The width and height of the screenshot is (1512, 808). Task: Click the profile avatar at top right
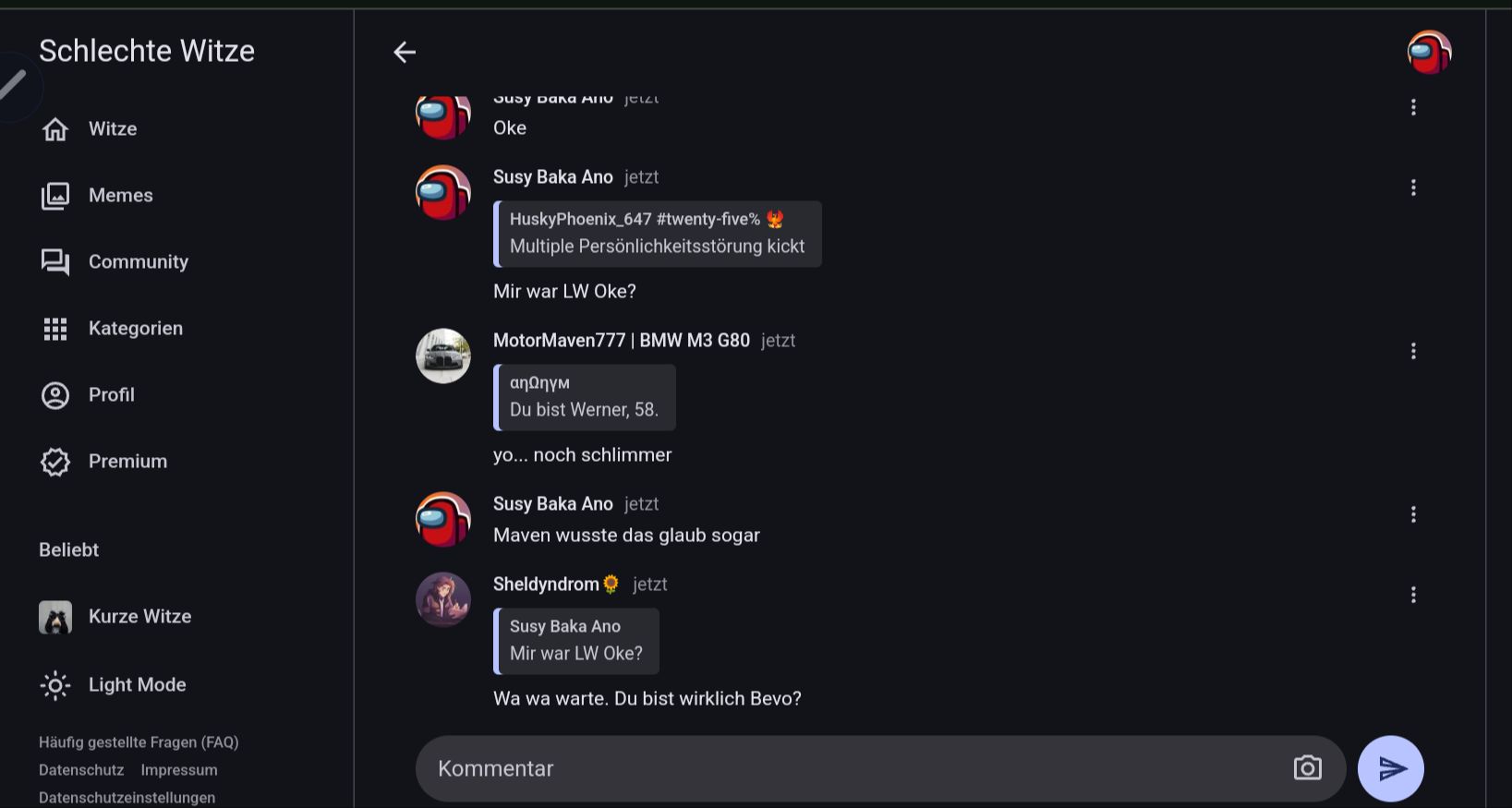coord(1429,53)
